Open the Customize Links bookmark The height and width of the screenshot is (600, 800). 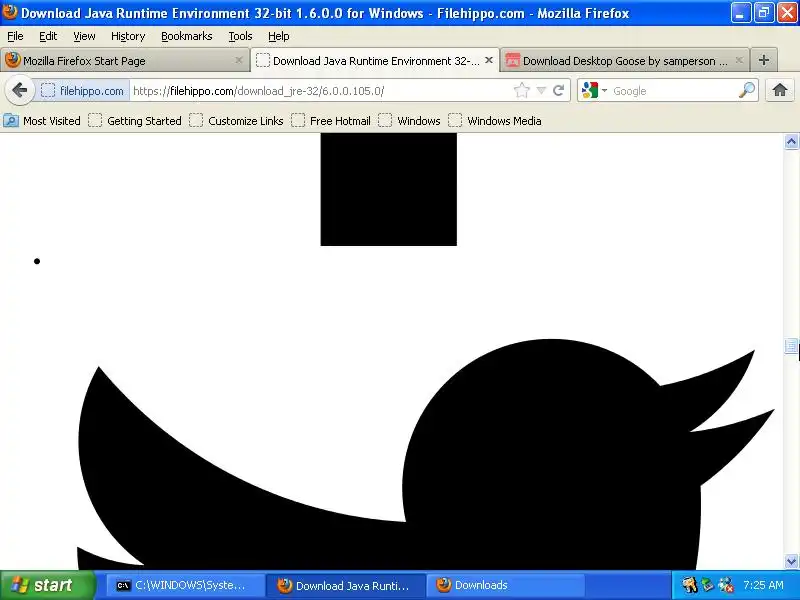(236, 121)
